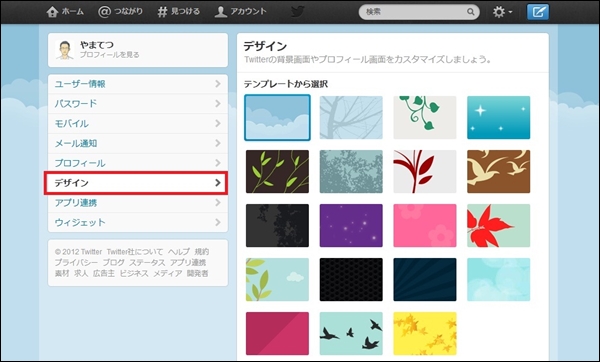Click the chevron on プロフィール row

click(218, 163)
